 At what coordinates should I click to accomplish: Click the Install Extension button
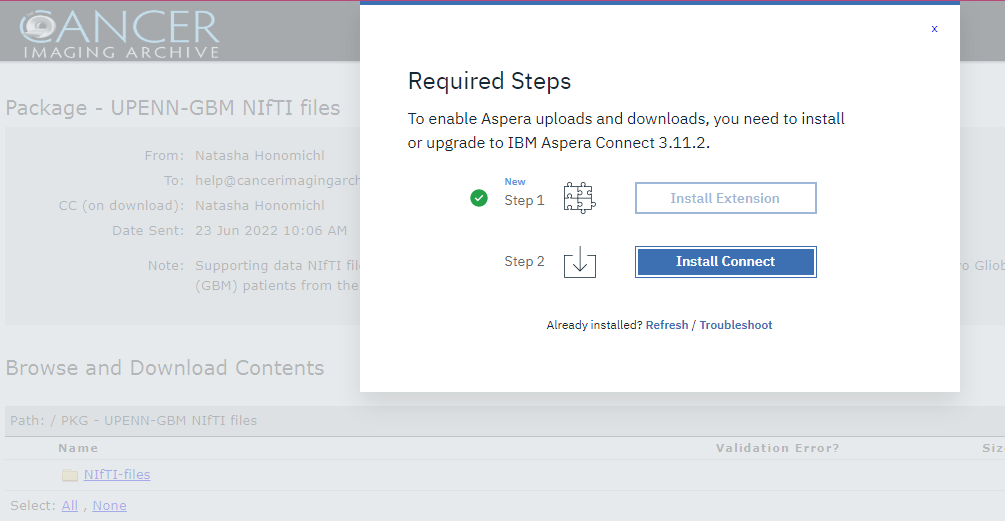[726, 198]
